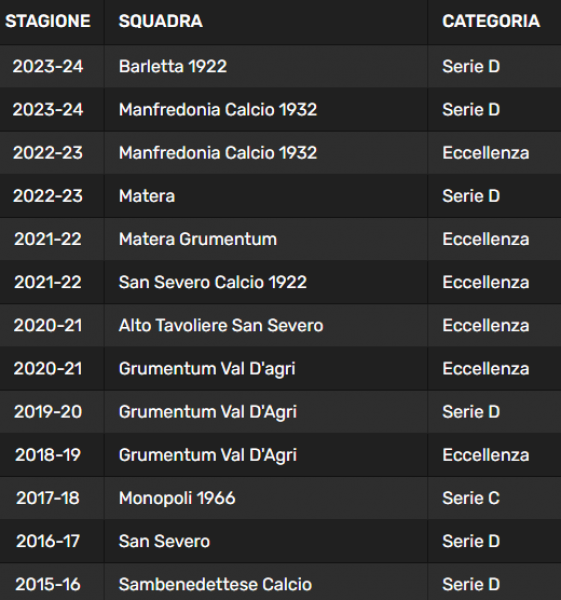Open the Monopoli 1966 team link
Image resolution: width=561 pixels, height=600 pixels.
(x=177, y=498)
